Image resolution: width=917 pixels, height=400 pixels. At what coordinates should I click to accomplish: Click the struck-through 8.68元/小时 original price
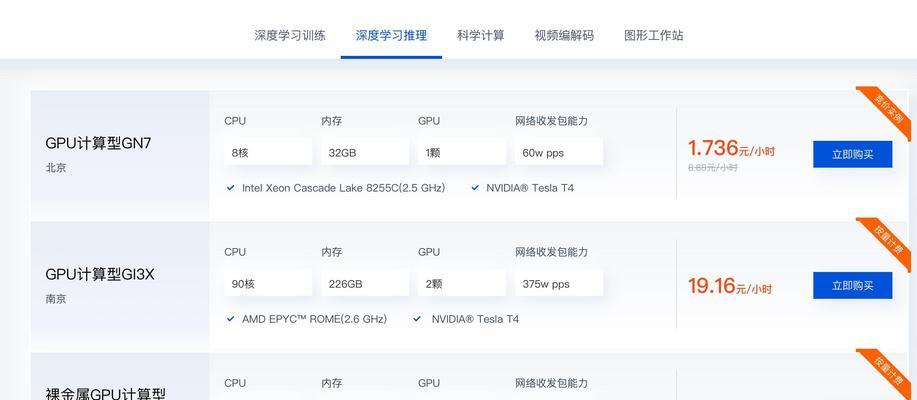[713, 167]
